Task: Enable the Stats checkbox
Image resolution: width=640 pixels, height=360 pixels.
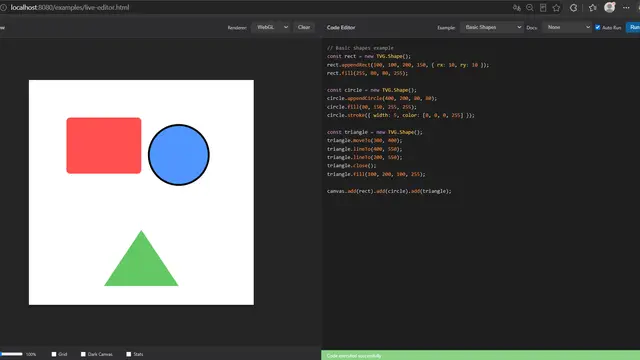Action: (x=129, y=354)
